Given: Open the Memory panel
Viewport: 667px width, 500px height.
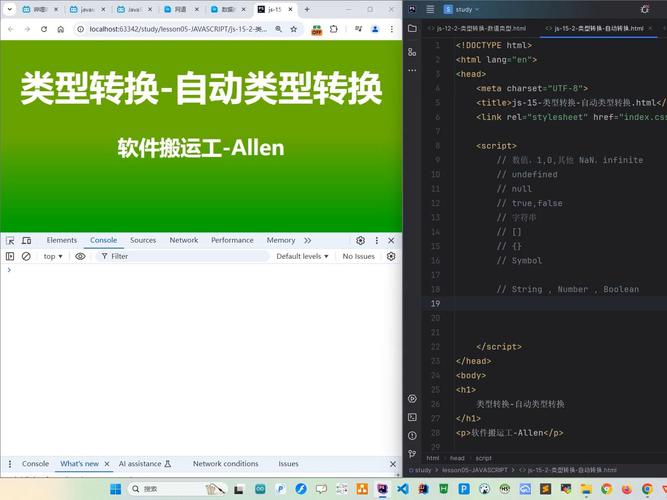Looking at the screenshot, I should (281, 240).
